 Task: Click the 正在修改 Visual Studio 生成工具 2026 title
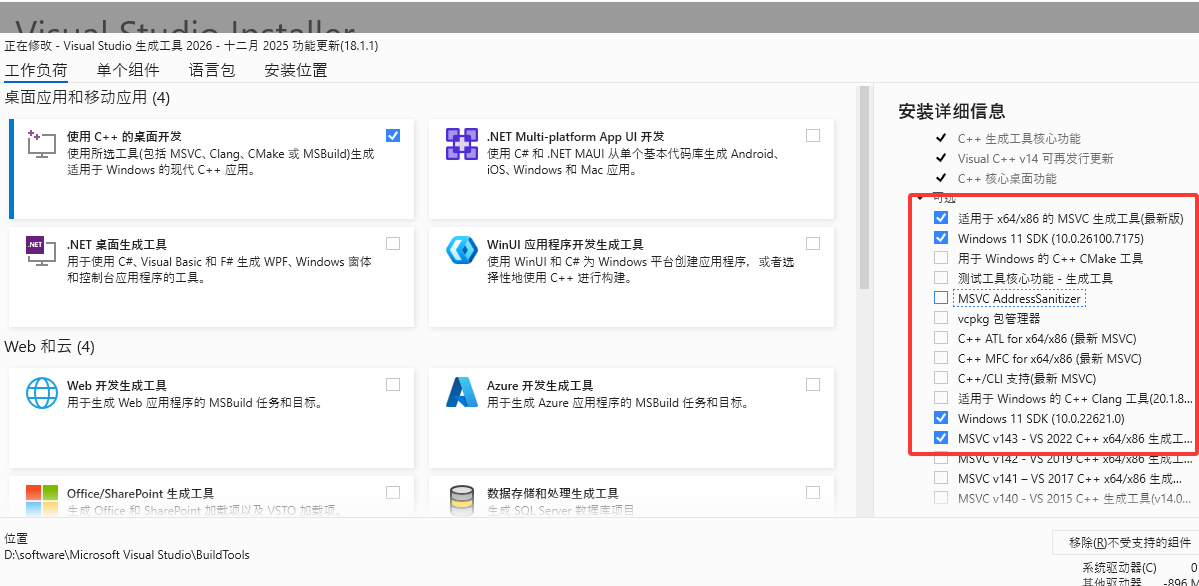[x=191, y=46]
